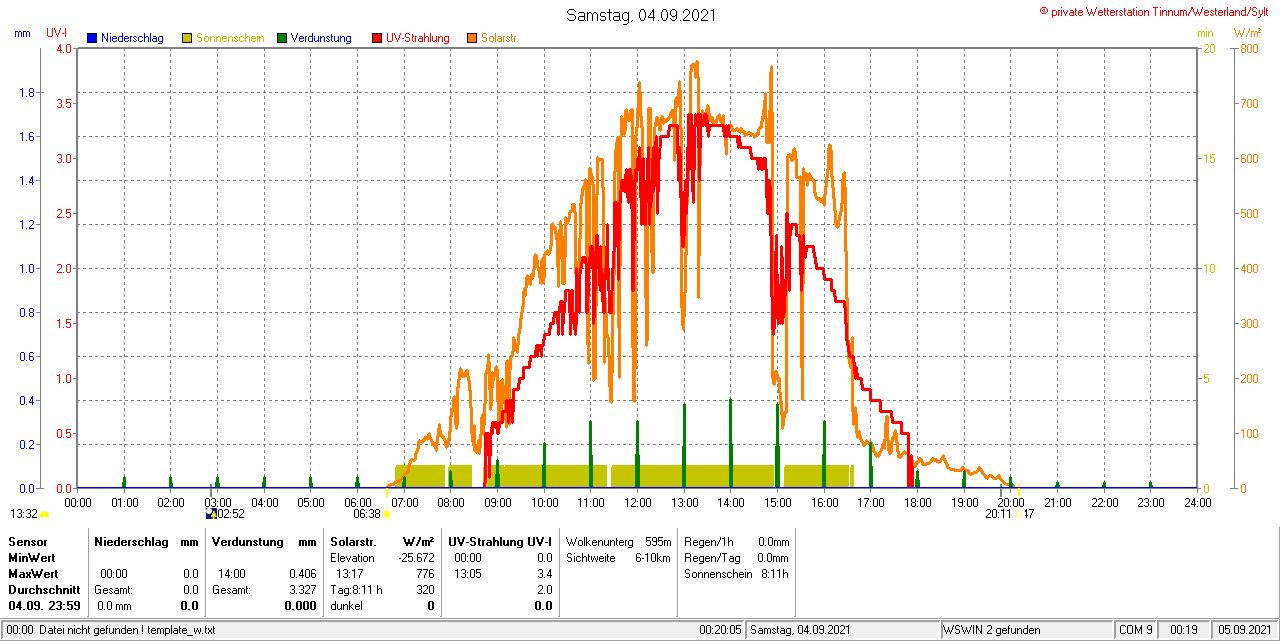1280x641 pixels.
Task: Click the 24:00 tick on the time axis
Action: pos(1197,502)
